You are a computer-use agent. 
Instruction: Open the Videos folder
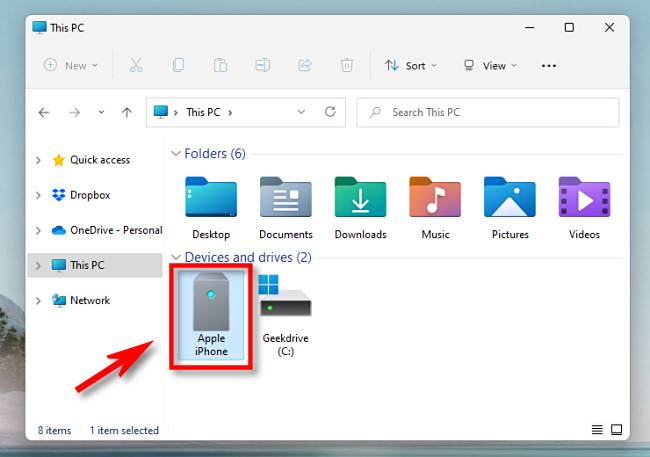[584, 207]
